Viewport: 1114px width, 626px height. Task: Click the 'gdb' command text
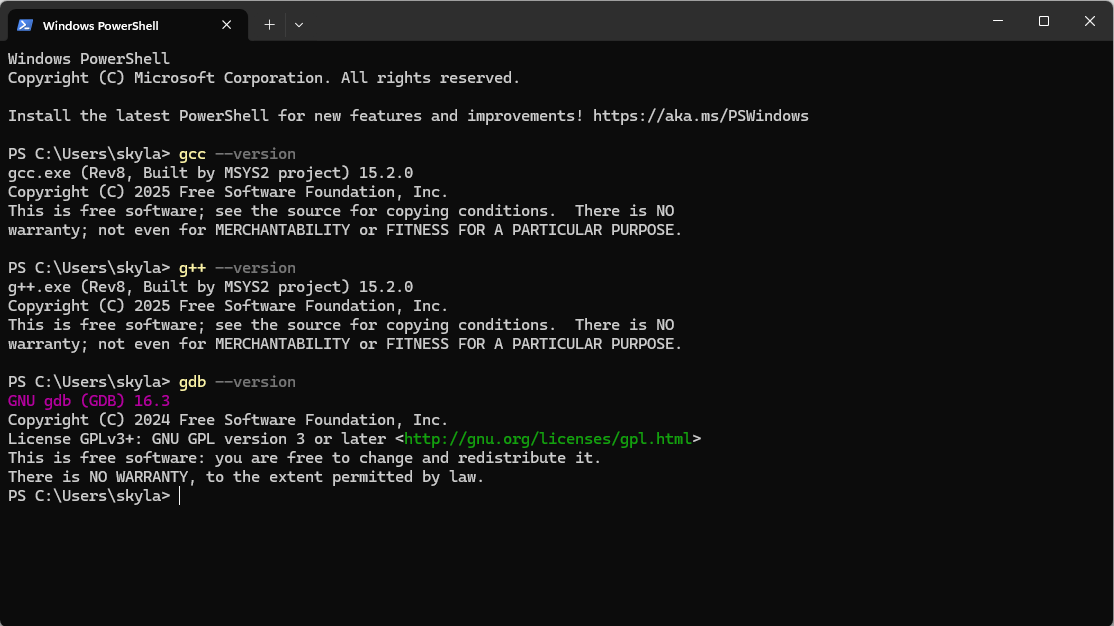tap(192, 382)
